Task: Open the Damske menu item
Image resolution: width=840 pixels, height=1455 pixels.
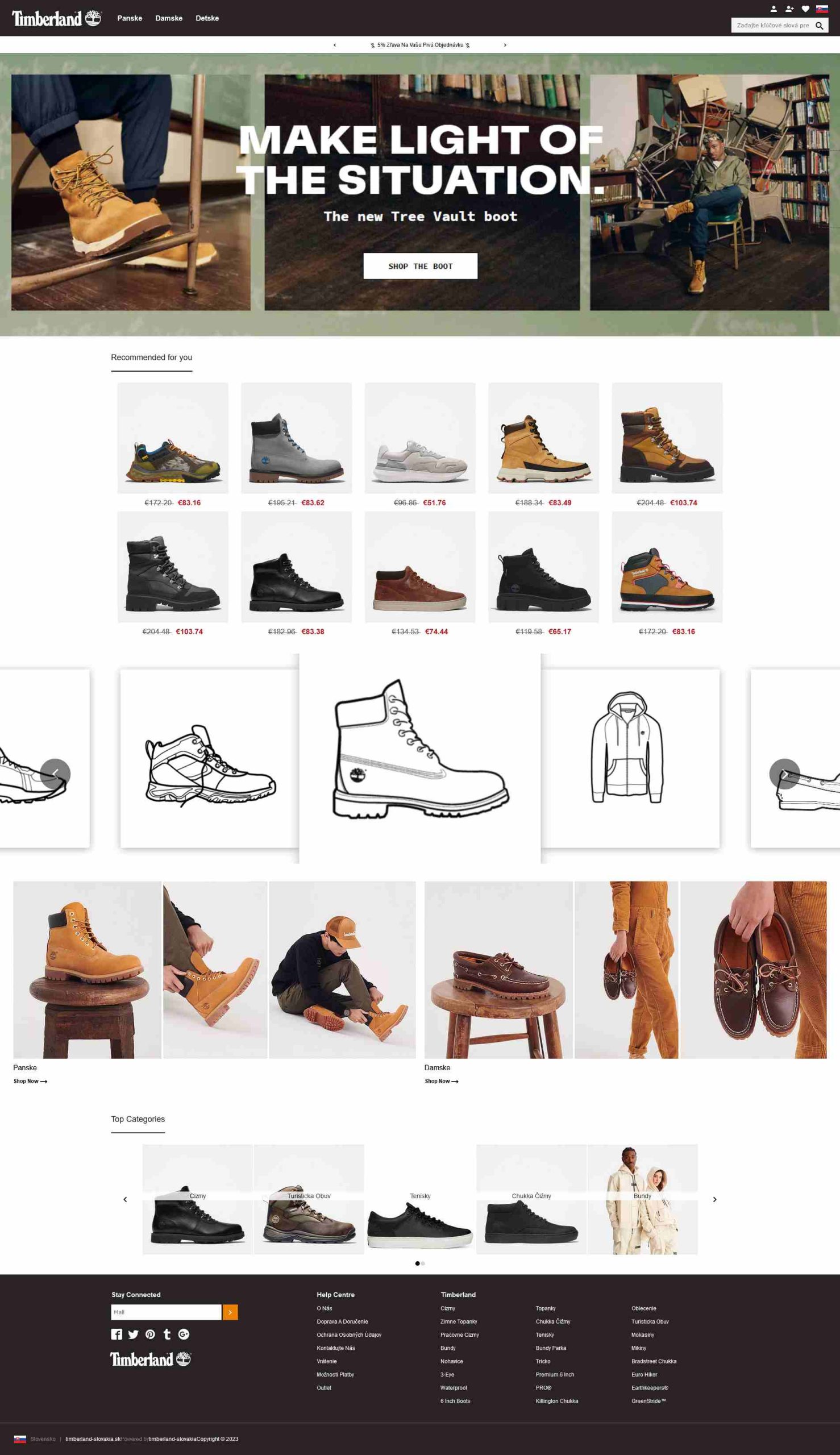Action: click(168, 18)
